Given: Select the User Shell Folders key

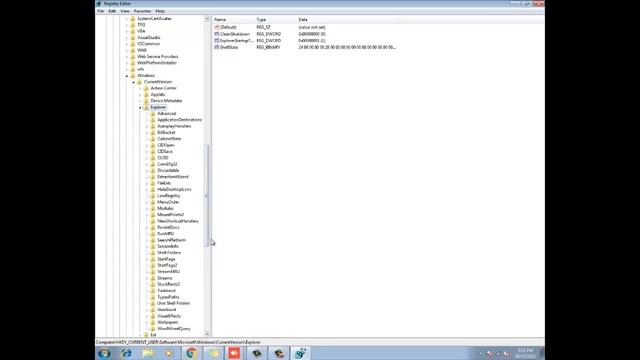Looking at the screenshot, I should [173, 303].
